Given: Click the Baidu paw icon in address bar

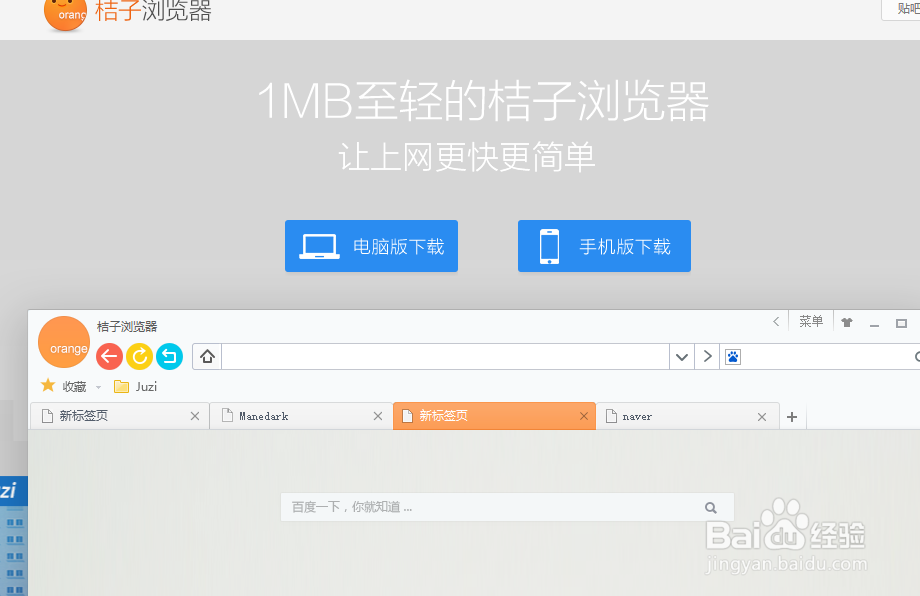Looking at the screenshot, I should [733, 356].
